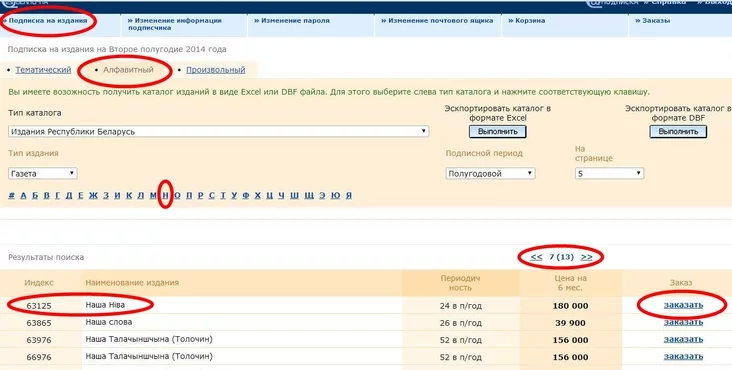Viewport: 732px width, 370px height.
Task: Go to next results page with >>
Action: [586, 257]
